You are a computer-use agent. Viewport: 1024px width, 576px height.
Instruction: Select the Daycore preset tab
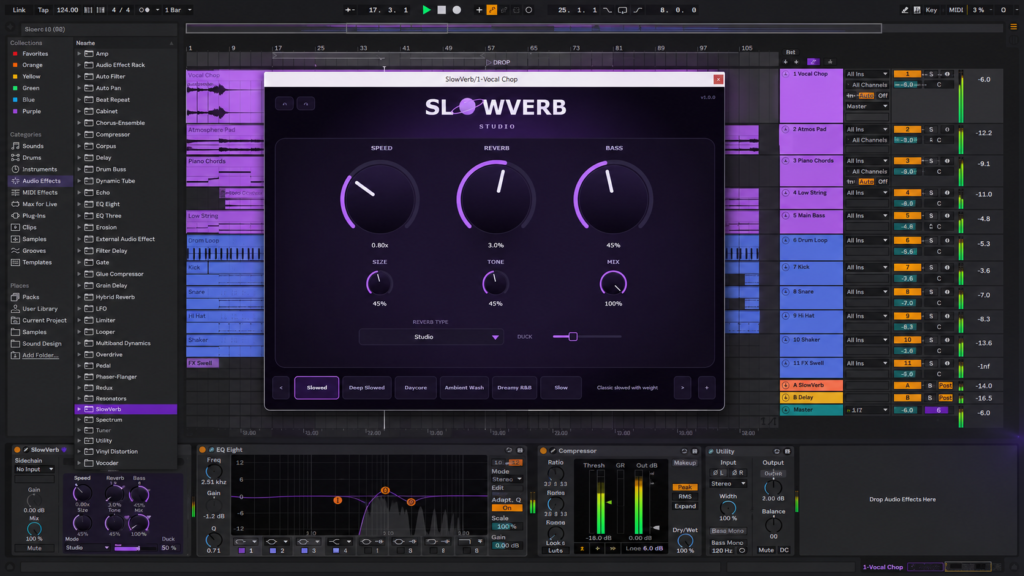point(415,387)
